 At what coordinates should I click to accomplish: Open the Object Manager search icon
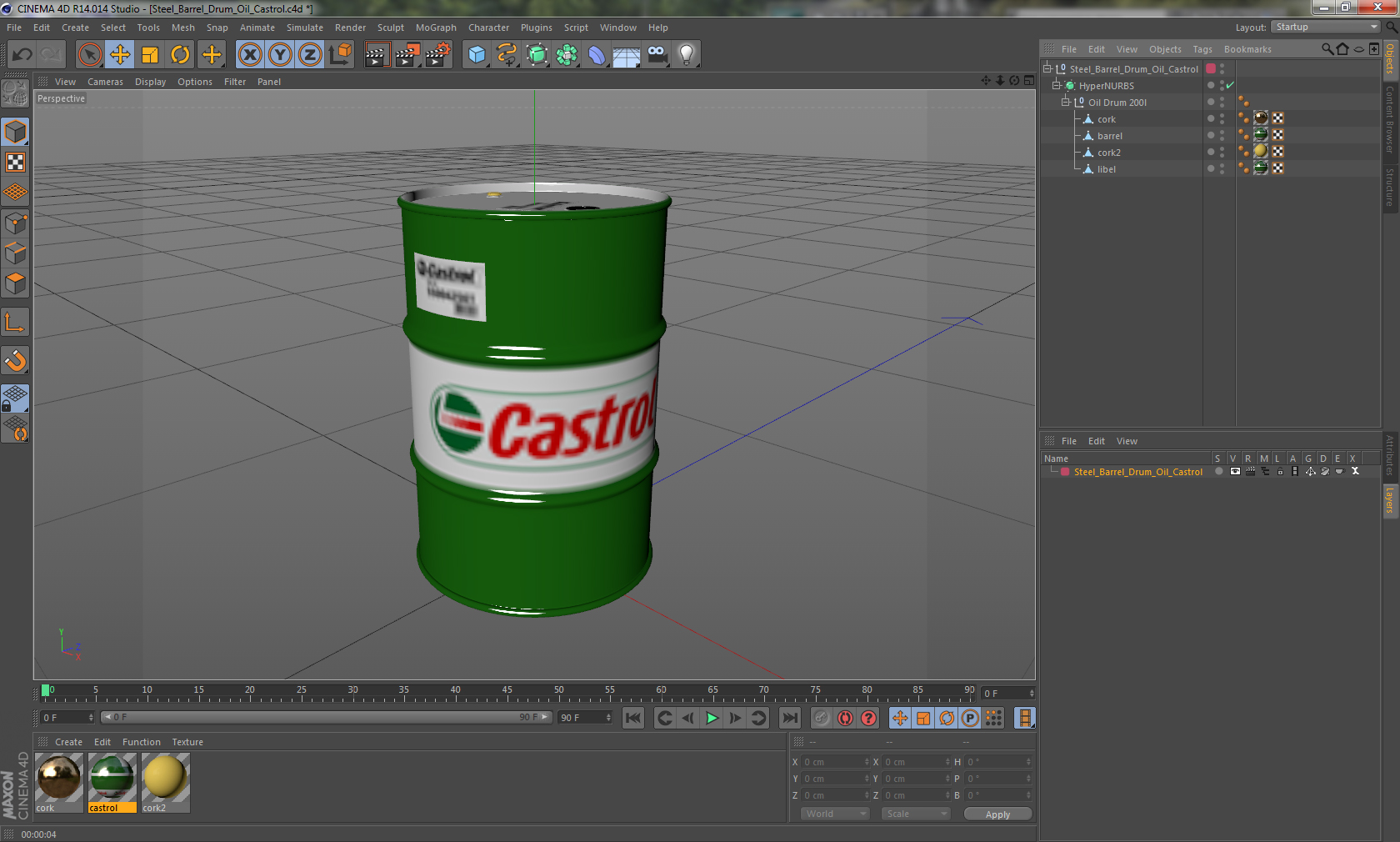pyautogui.click(x=1327, y=49)
